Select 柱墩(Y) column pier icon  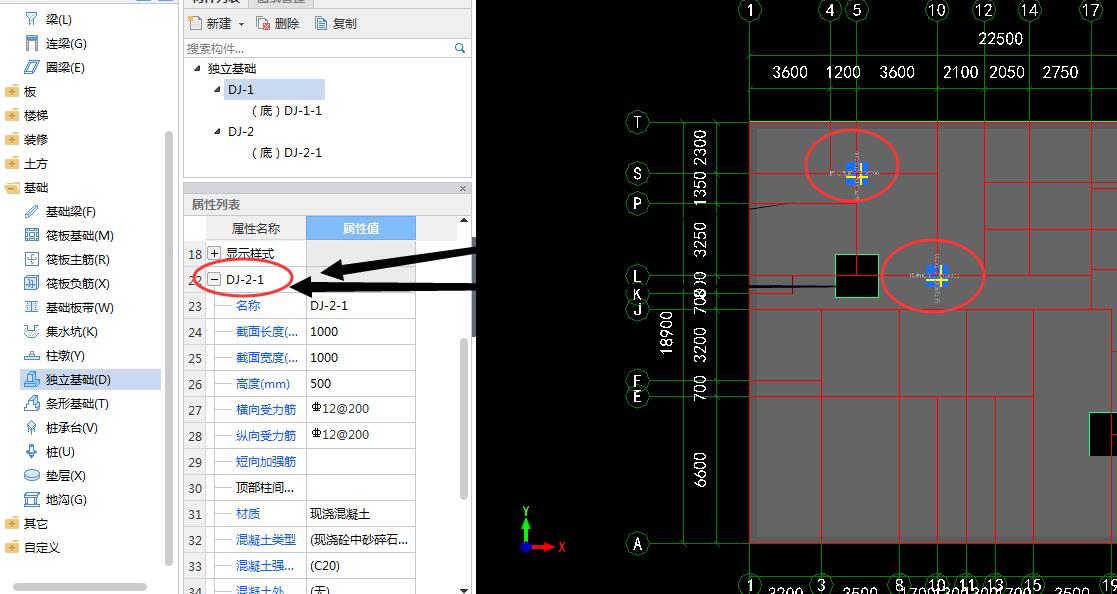31,355
